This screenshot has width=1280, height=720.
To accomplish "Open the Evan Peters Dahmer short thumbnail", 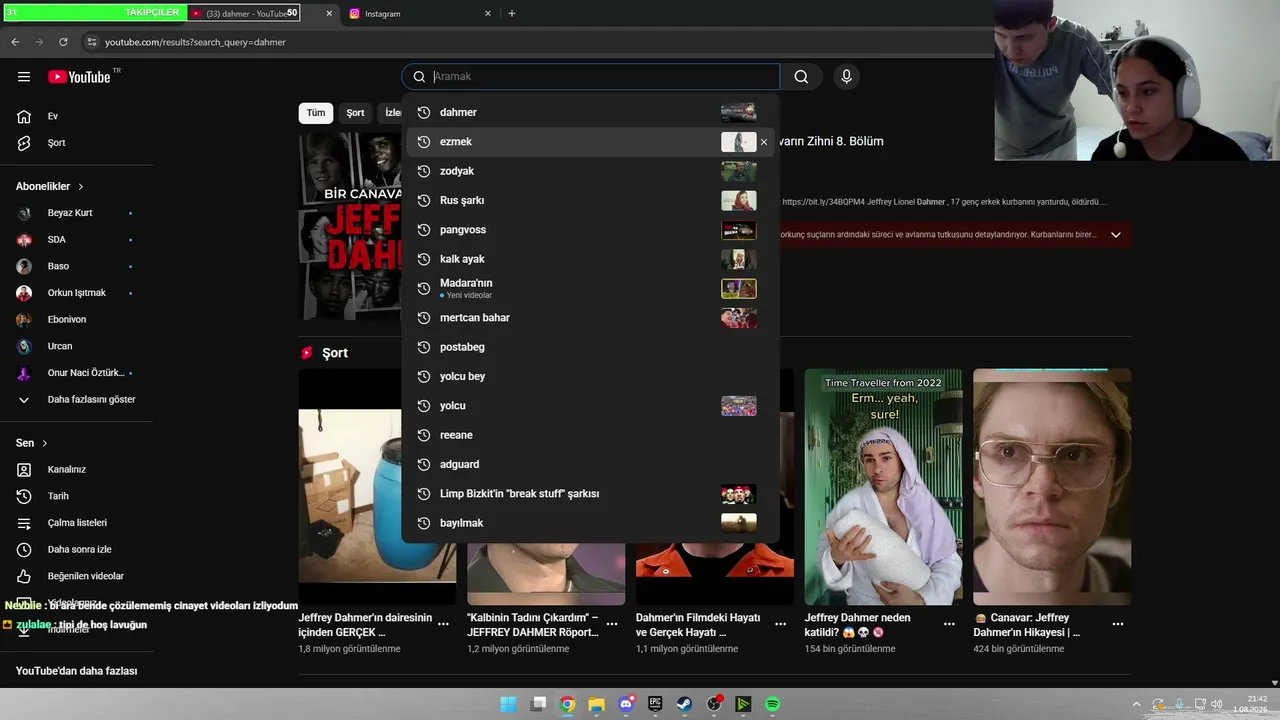I will (x=1052, y=487).
